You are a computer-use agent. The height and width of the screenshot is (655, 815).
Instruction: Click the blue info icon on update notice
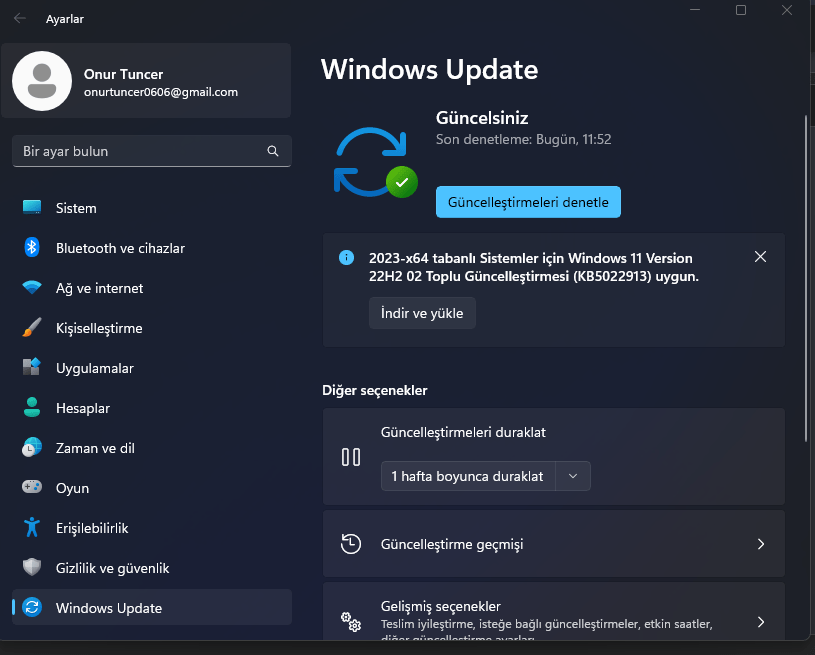[346, 257]
